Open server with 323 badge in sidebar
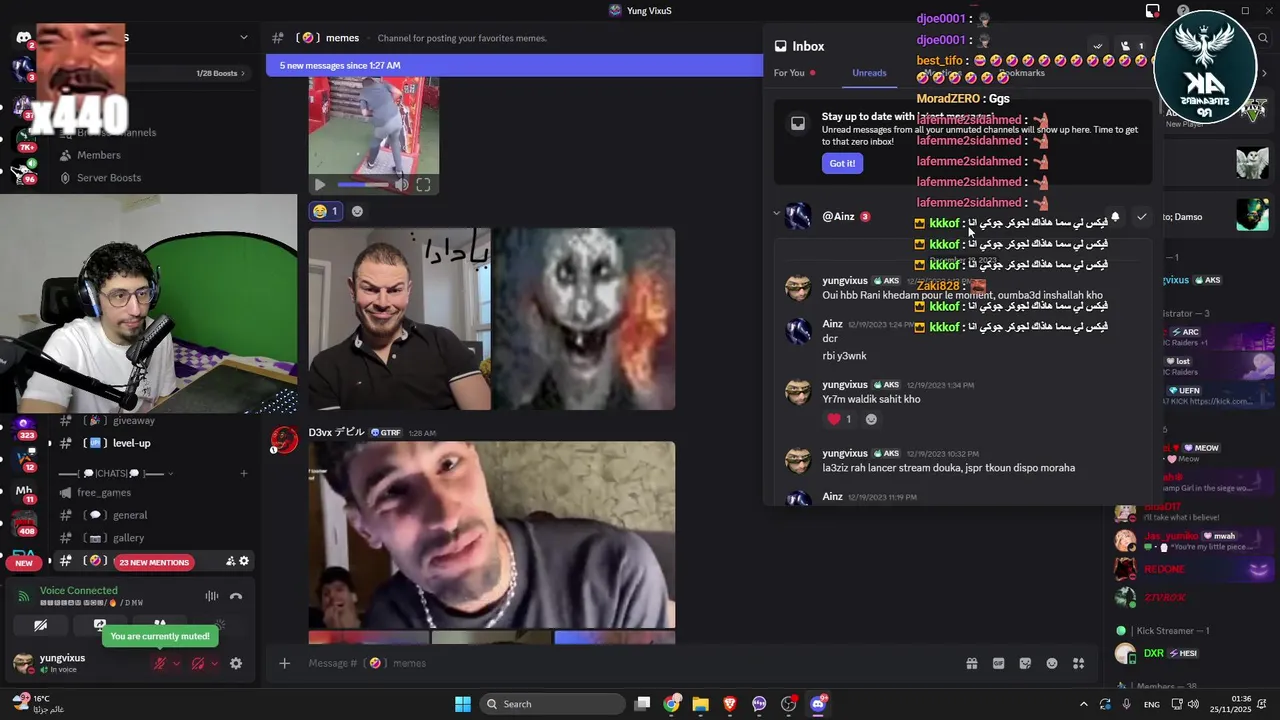The height and width of the screenshot is (720, 1280). coord(24,427)
